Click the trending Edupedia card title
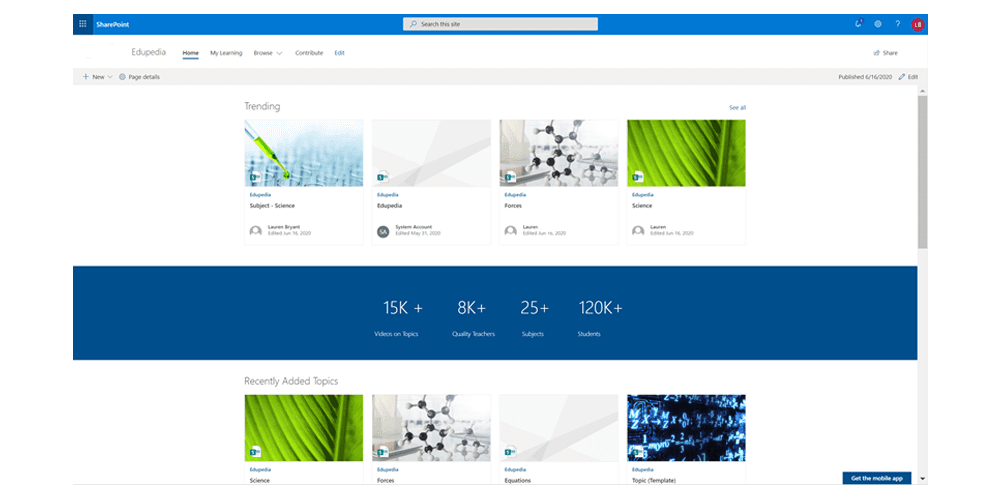This screenshot has width=1000, height=500. [390, 205]
